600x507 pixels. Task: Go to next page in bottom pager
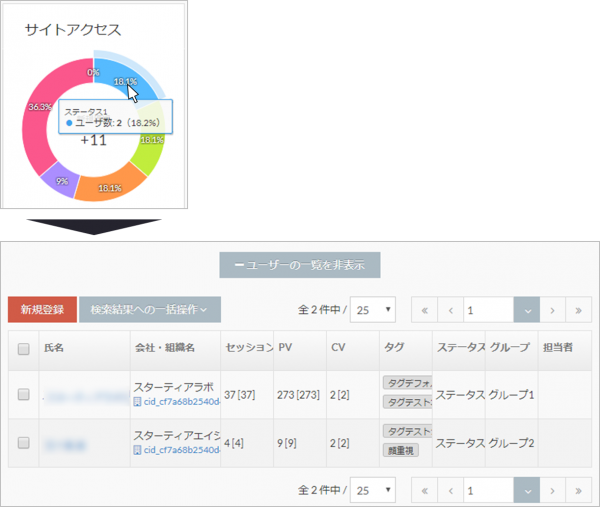553,490
